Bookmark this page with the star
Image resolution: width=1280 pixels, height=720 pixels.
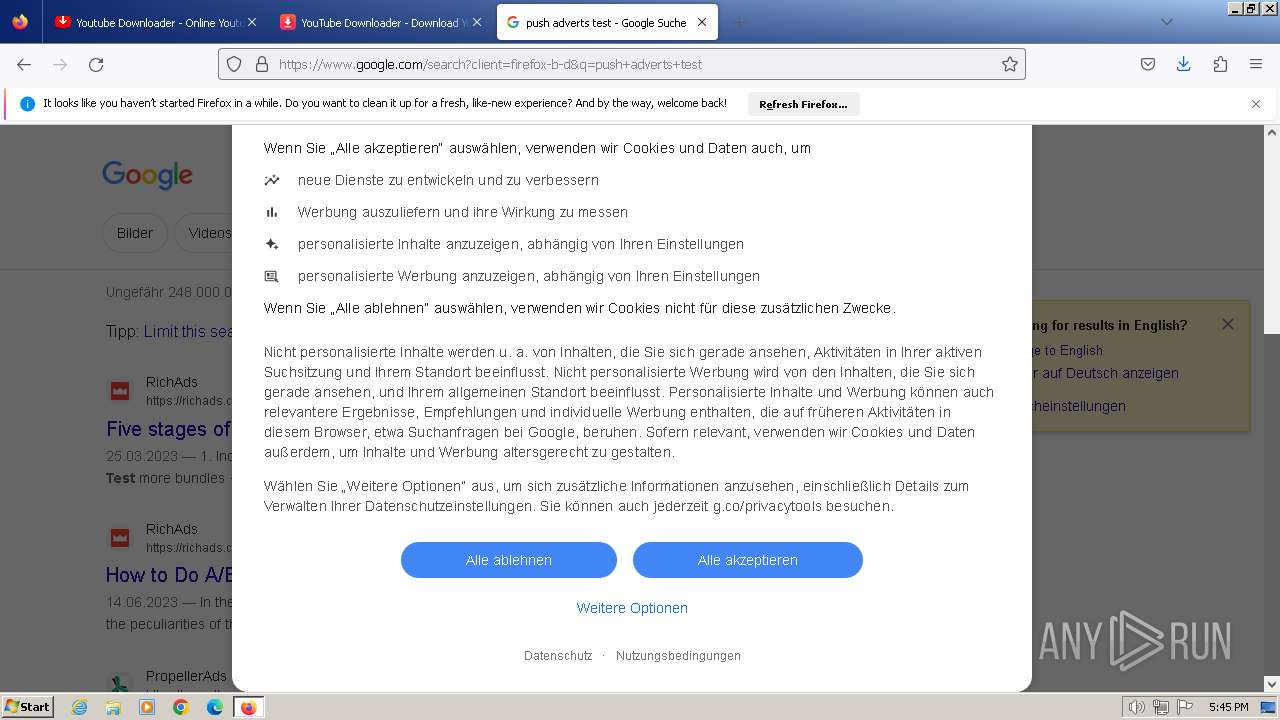[1009, 64]
